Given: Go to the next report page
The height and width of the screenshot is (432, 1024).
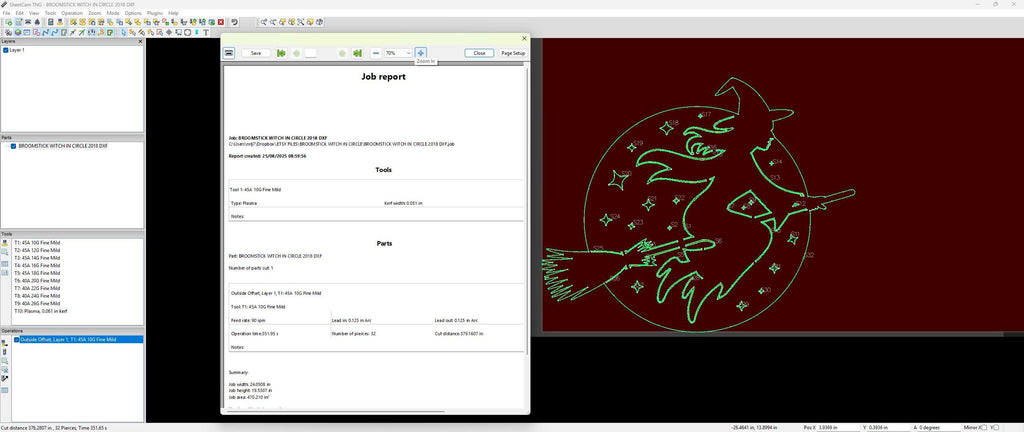Looking at the screenshot, I should click(342, 53).
